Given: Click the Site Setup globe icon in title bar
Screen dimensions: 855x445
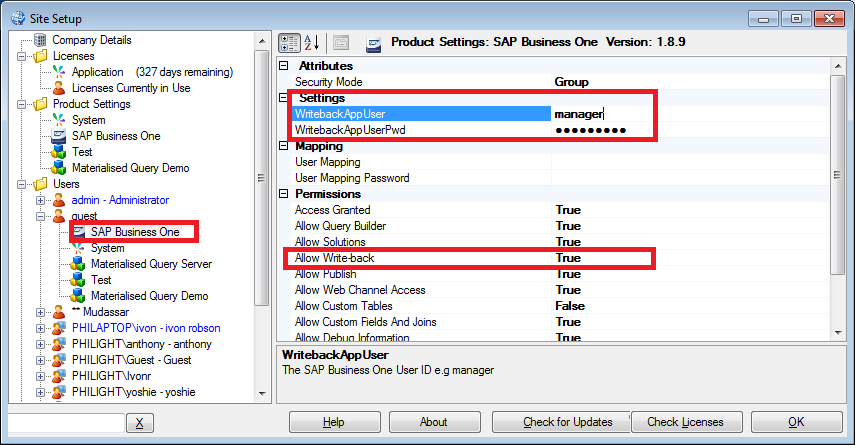Looking at the screenshot, I should tap(18, 18).
